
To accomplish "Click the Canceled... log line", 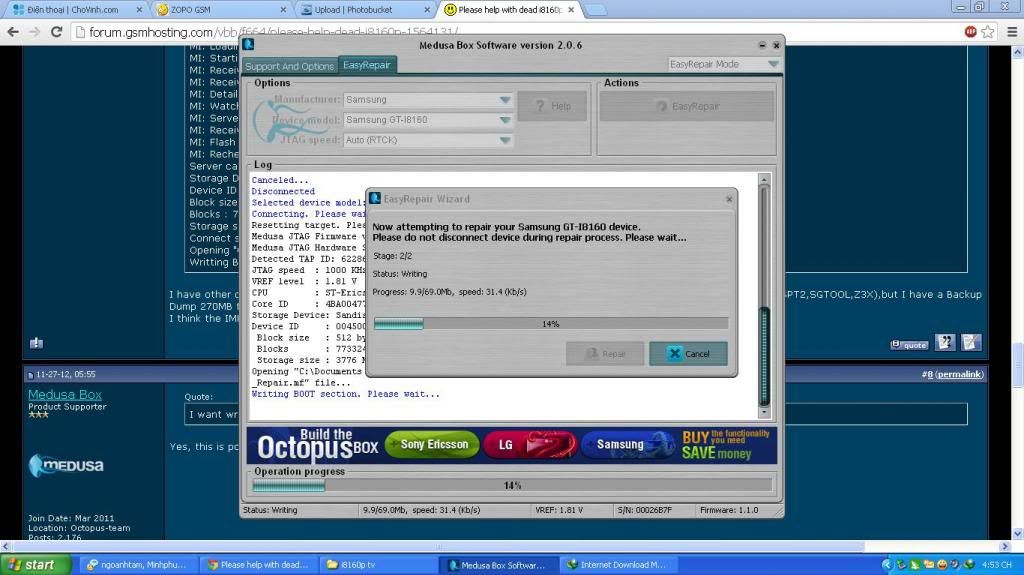I will tap(280, 180).
